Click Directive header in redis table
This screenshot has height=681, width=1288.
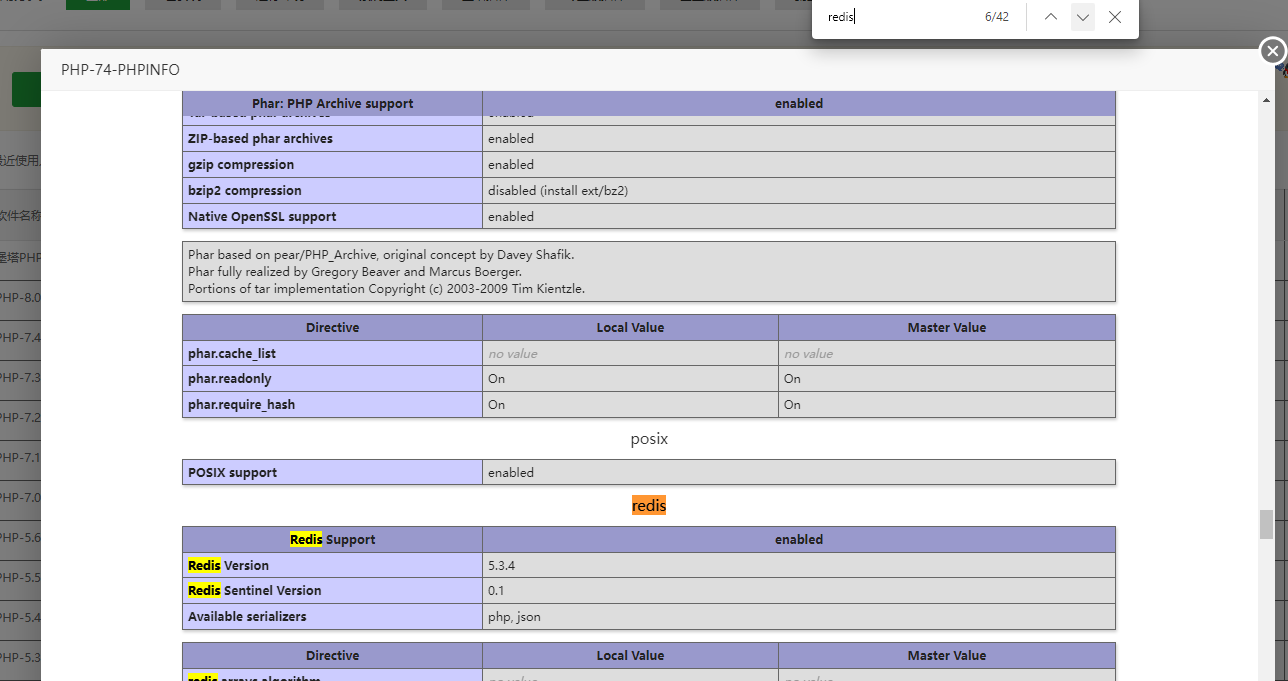click(x=332, y=656)
